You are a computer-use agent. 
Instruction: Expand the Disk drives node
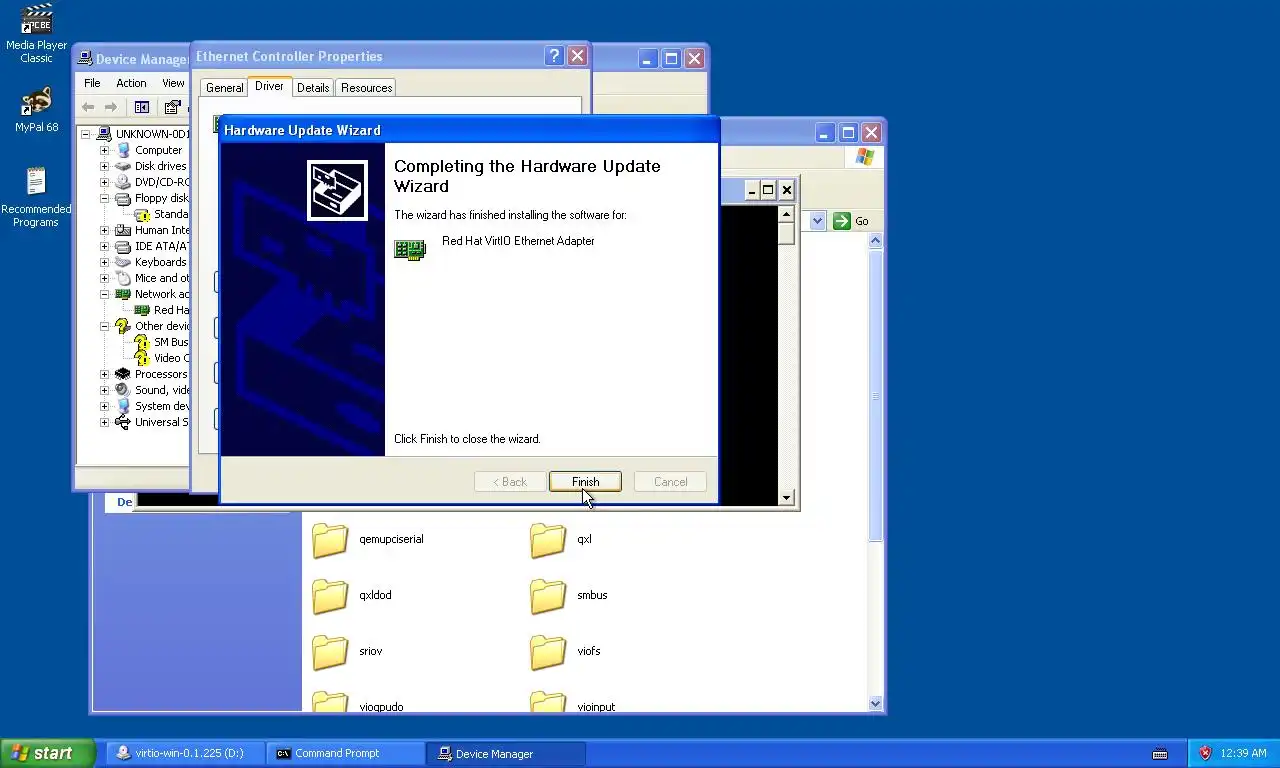pyautogui.click(x=104, y=166)
